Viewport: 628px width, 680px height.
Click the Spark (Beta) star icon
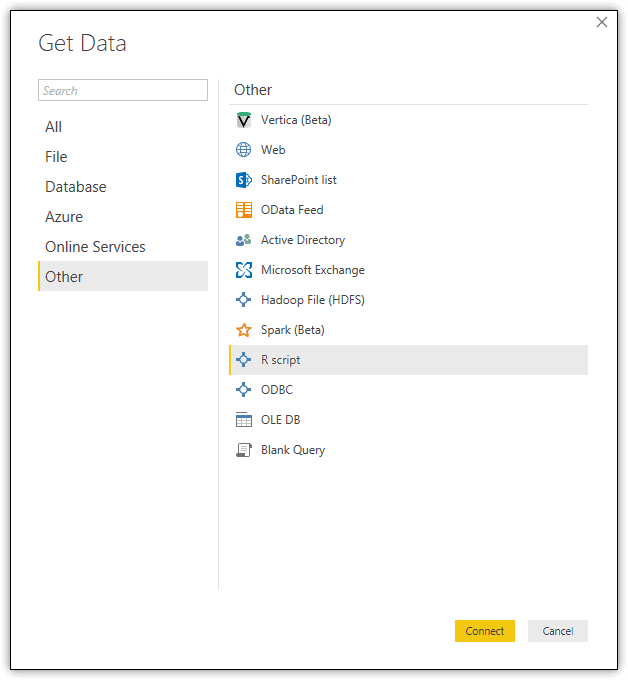click(x=243, y=330)
